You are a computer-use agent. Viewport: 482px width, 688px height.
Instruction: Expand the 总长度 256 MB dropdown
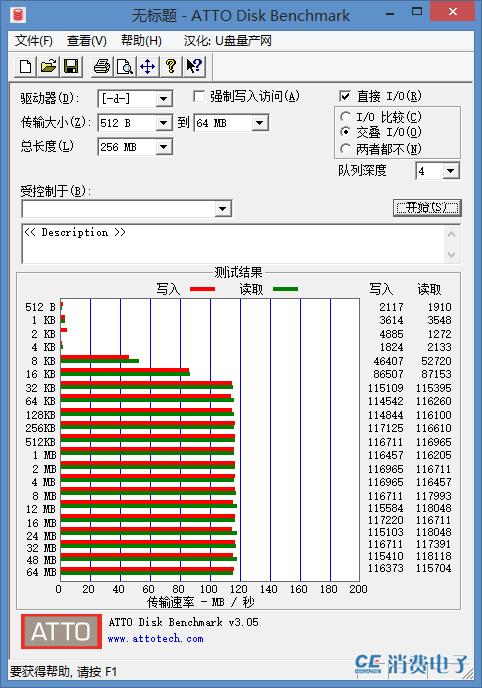pos(164,147)
